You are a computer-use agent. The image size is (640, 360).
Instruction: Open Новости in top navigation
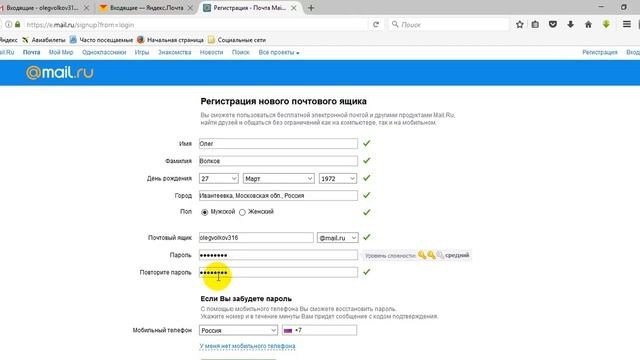tap(211, 52)
